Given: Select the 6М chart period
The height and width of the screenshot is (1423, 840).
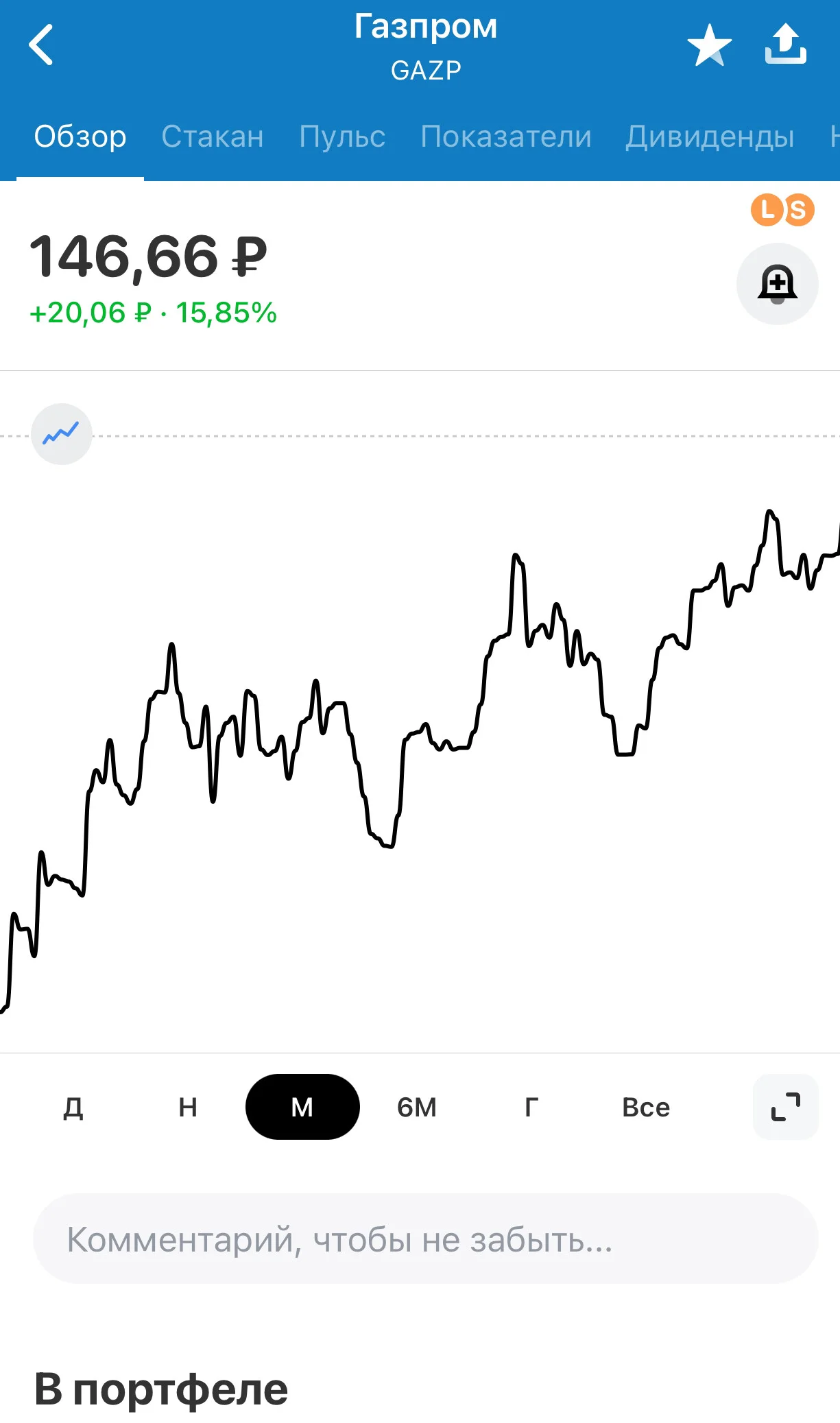Looking at the screenshot, I should coord(417,1107).
